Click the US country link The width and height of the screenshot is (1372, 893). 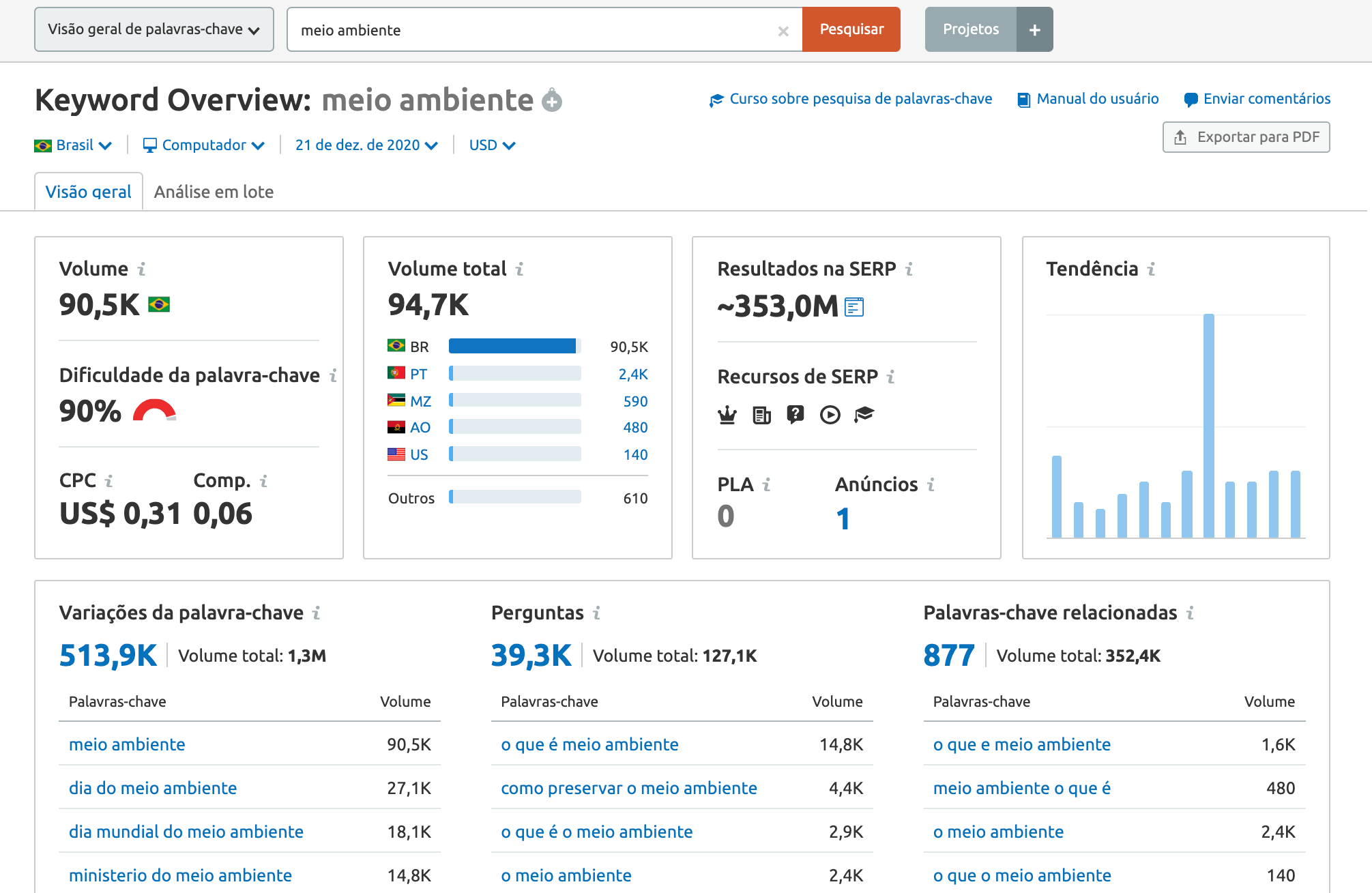click(419, 454)
